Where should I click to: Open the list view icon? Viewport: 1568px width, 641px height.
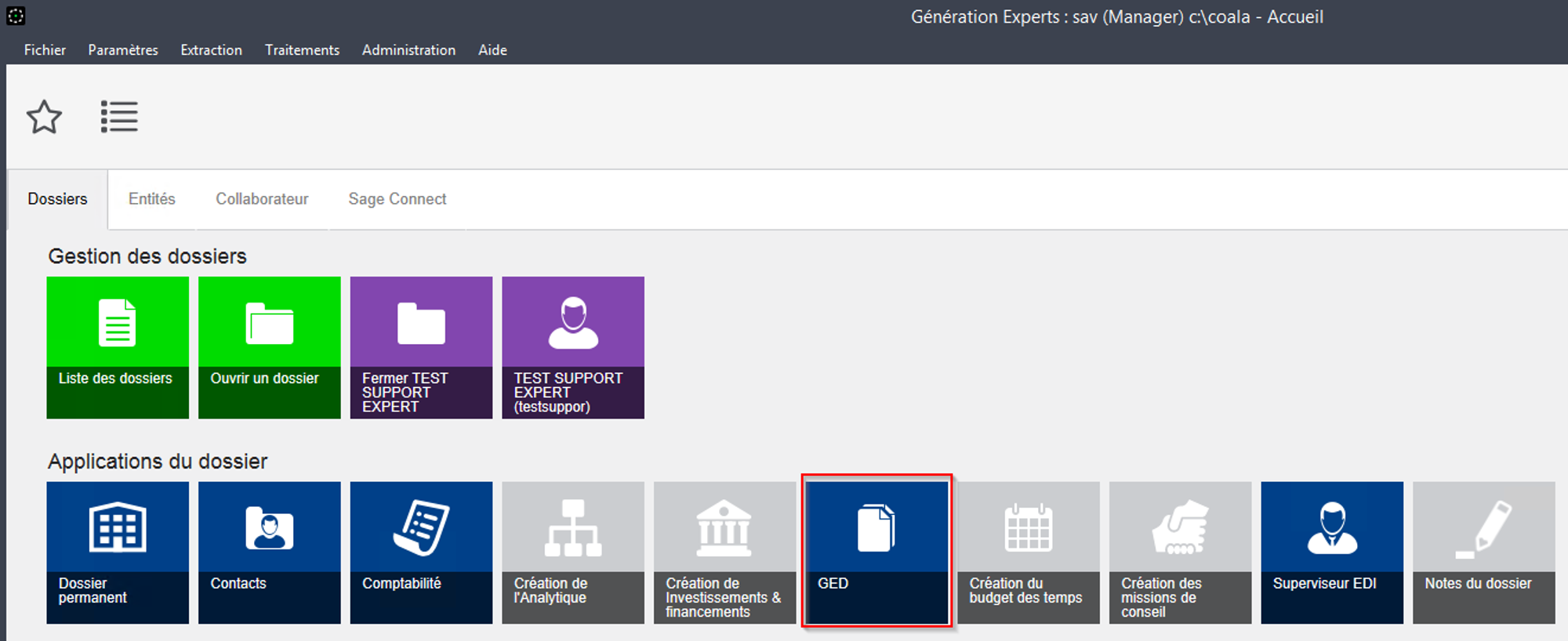pos(119,117)
